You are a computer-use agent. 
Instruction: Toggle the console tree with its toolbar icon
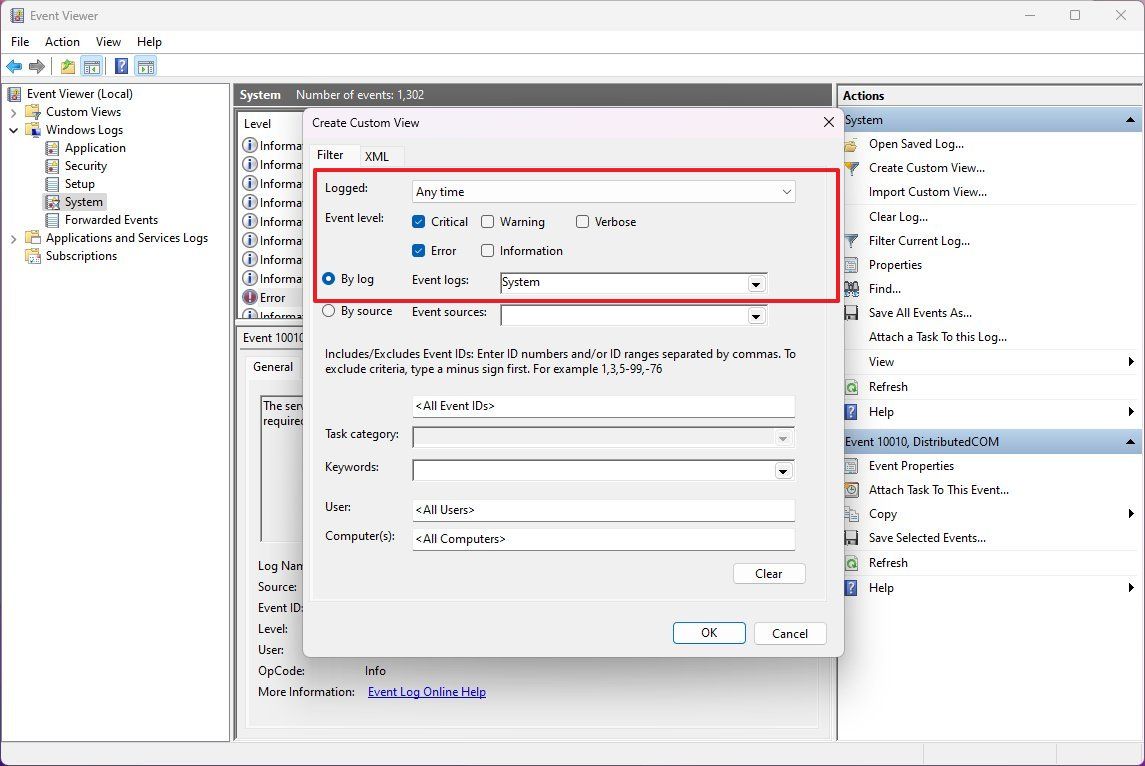[x=92, y=66]
